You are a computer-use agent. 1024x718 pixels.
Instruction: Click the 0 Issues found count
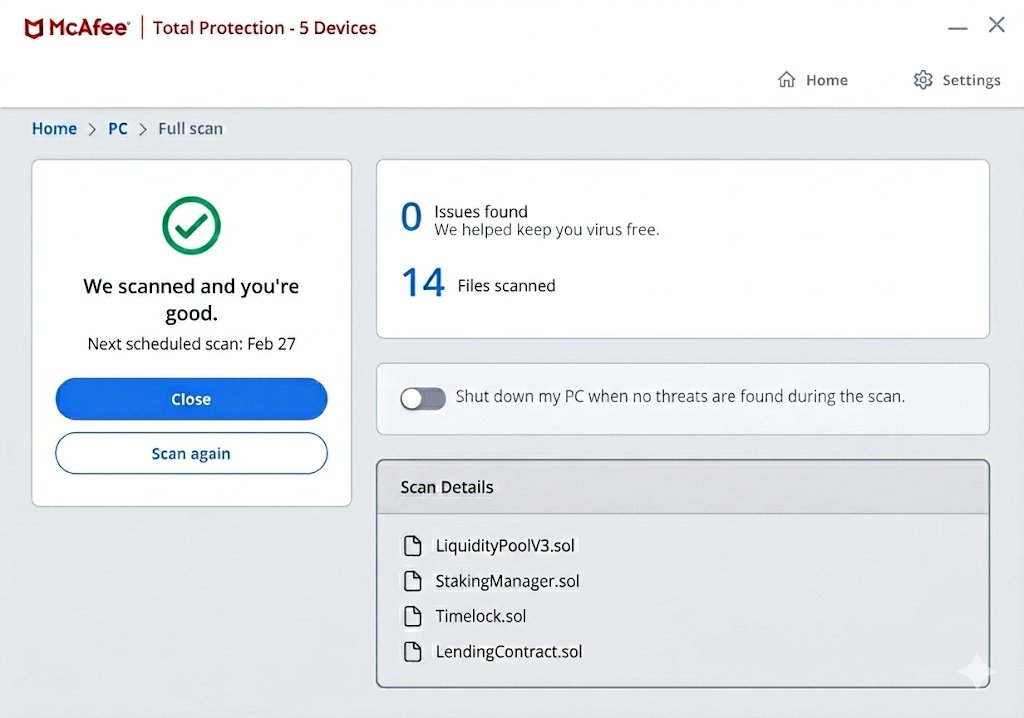(x=411, y=218)
